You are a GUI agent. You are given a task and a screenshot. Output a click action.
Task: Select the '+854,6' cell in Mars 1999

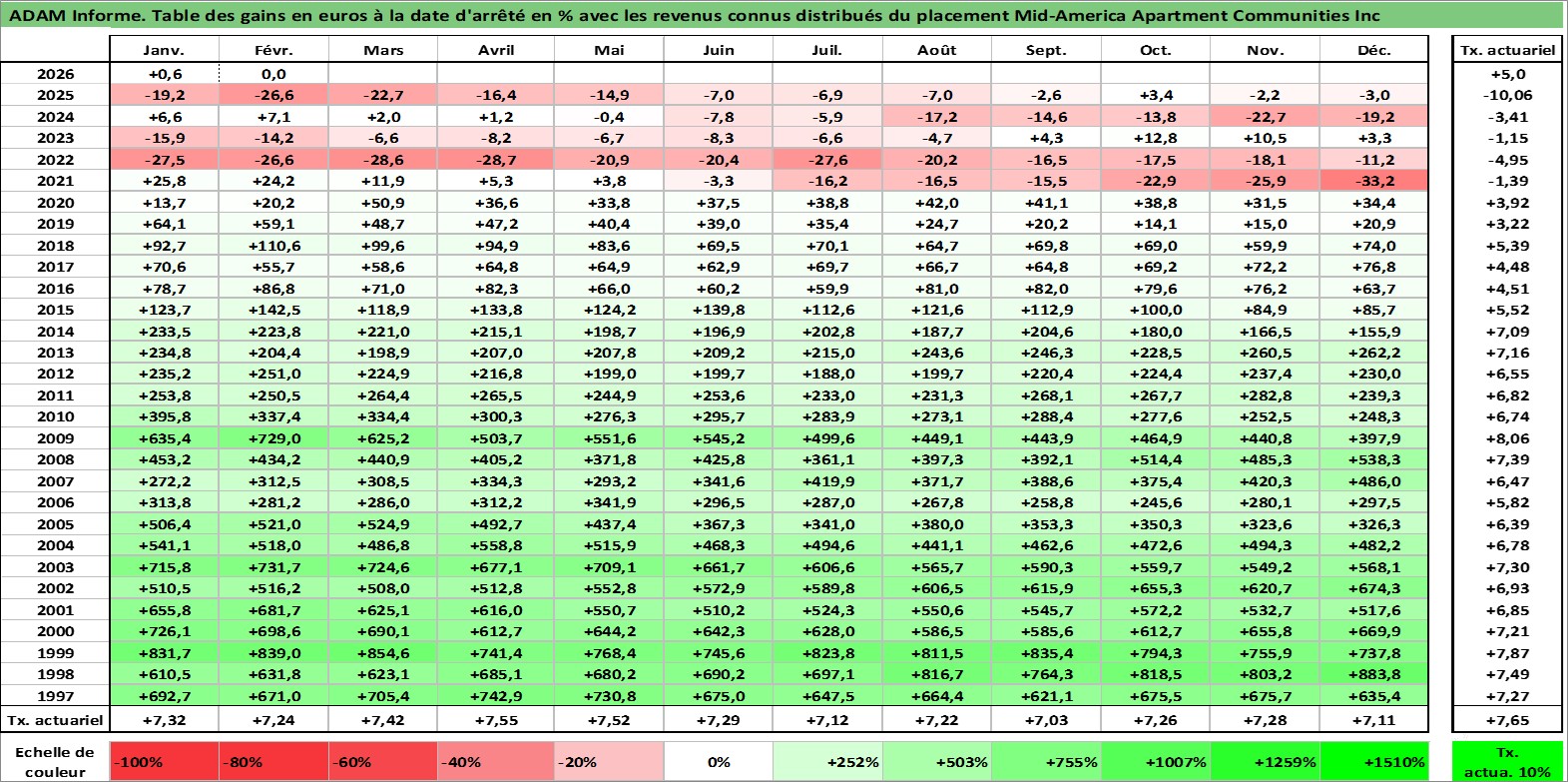(383, 653)
